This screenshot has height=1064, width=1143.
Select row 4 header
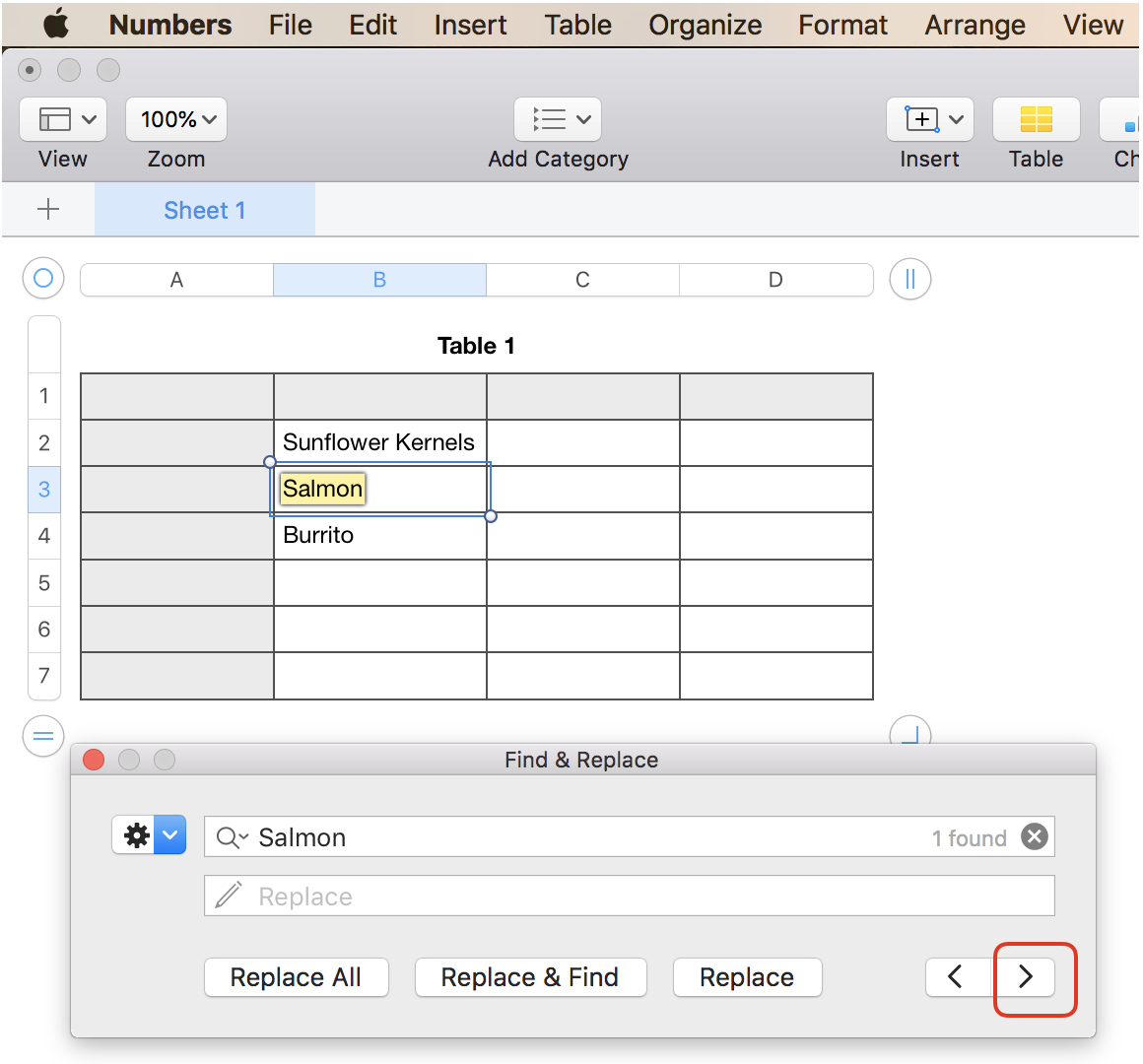(x=44, y=536)
